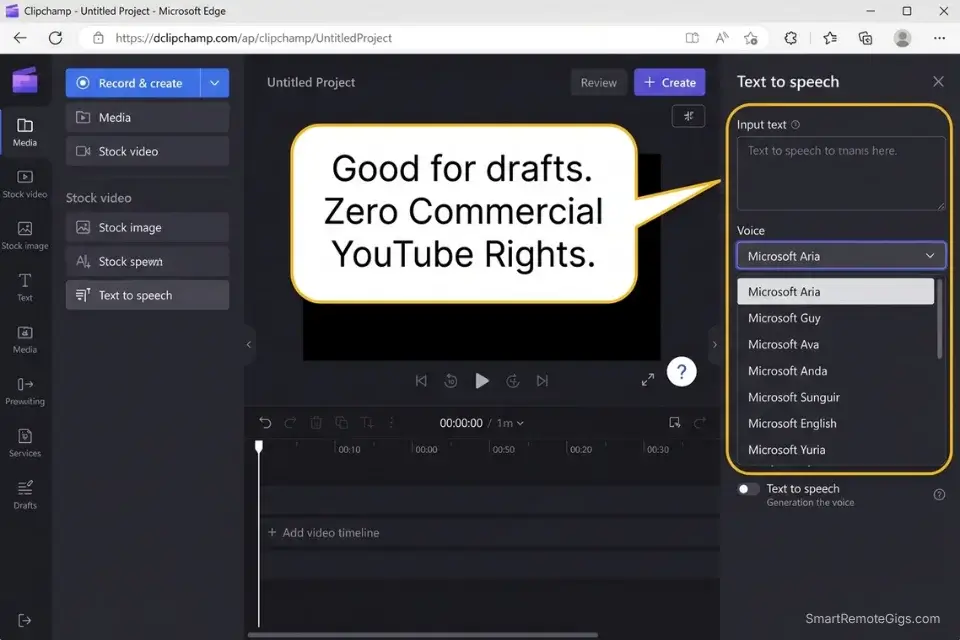Click the split clip icon in the timeline toolbar

pyautogui.click(x=367, y=423)
